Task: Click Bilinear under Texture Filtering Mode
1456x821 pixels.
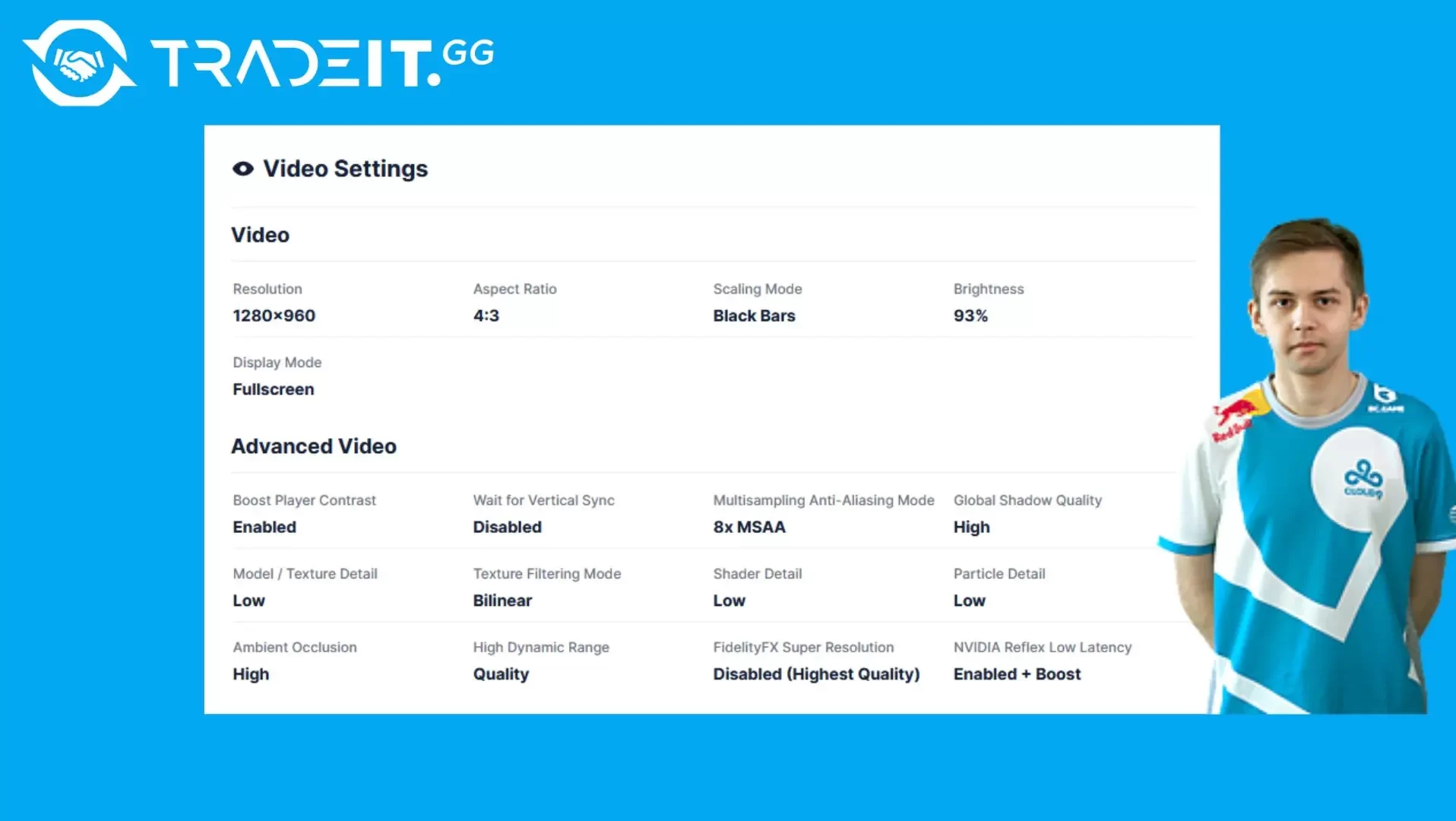Action: click(x=502, y=601)
